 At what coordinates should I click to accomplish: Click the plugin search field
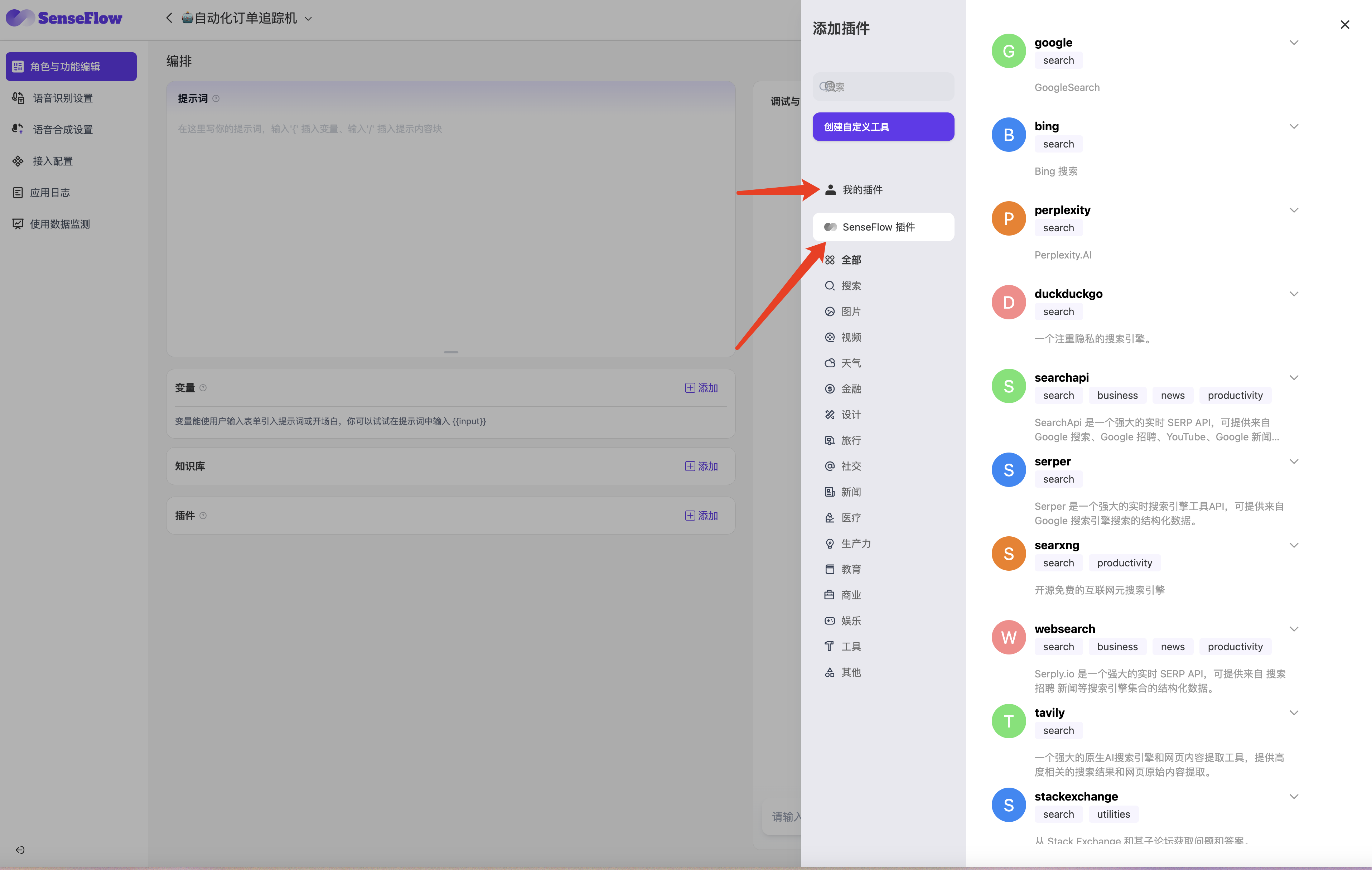tap(883, 87)
